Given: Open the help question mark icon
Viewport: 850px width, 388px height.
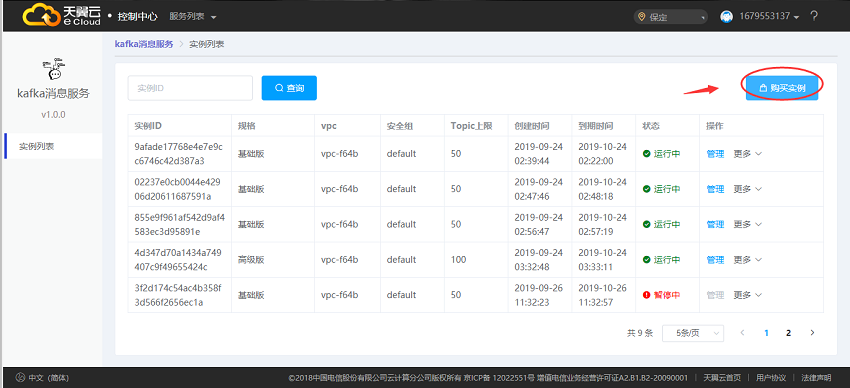Looking at the screenshot, I should 814,16.
